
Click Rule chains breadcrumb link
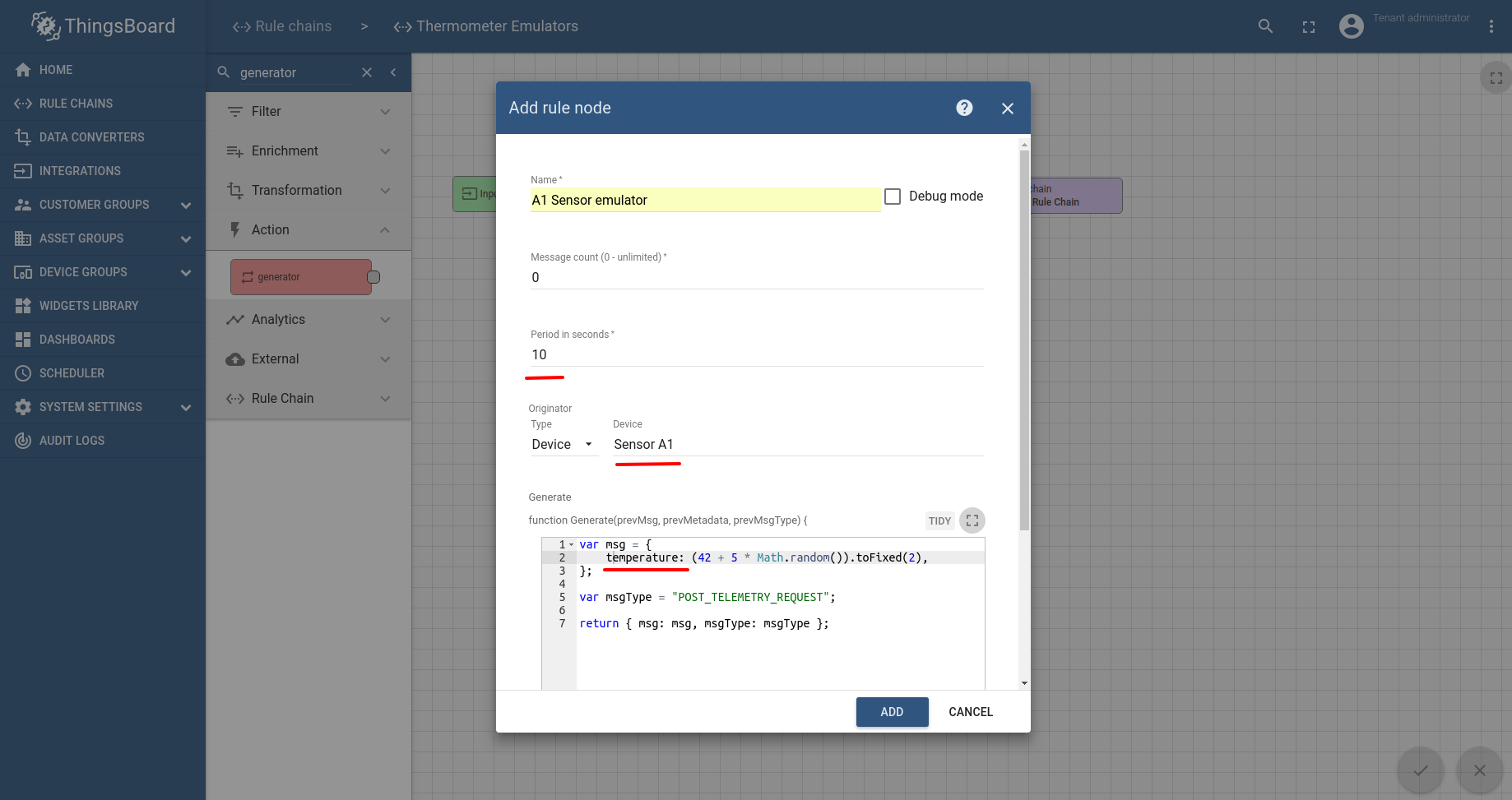pos(281,26)
